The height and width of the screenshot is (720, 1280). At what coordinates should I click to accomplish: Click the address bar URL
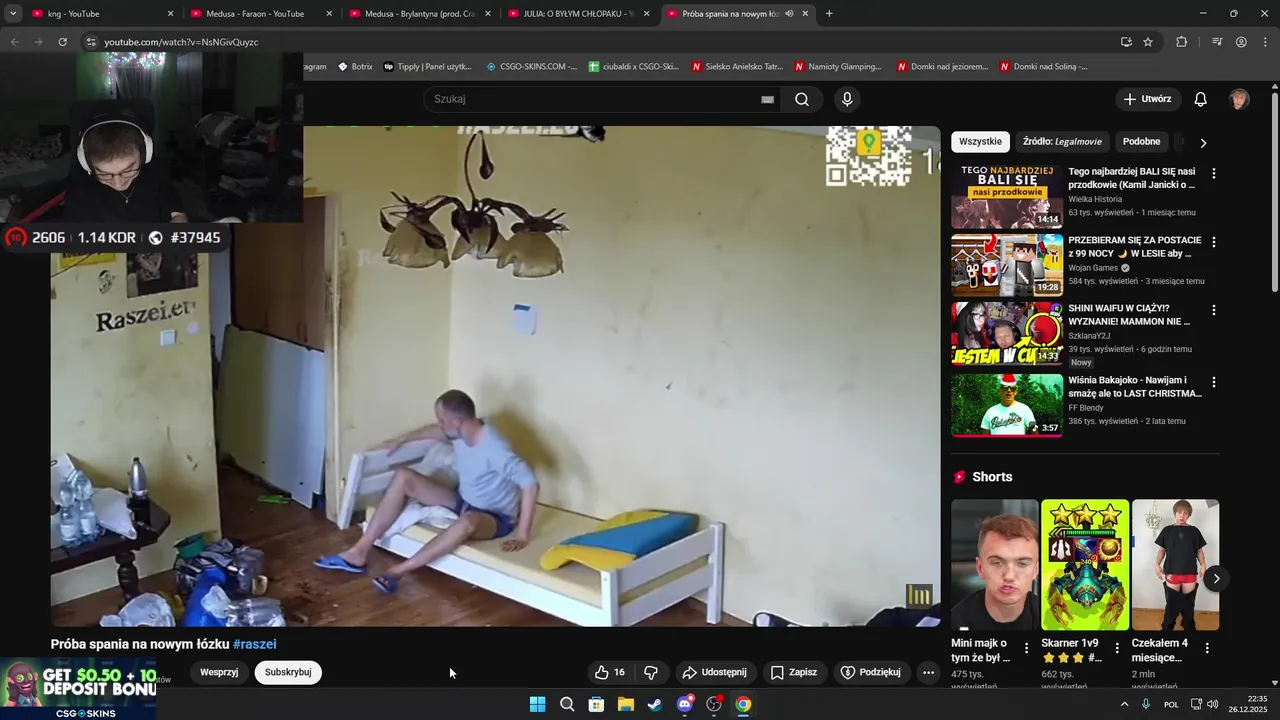click(181, 42)
